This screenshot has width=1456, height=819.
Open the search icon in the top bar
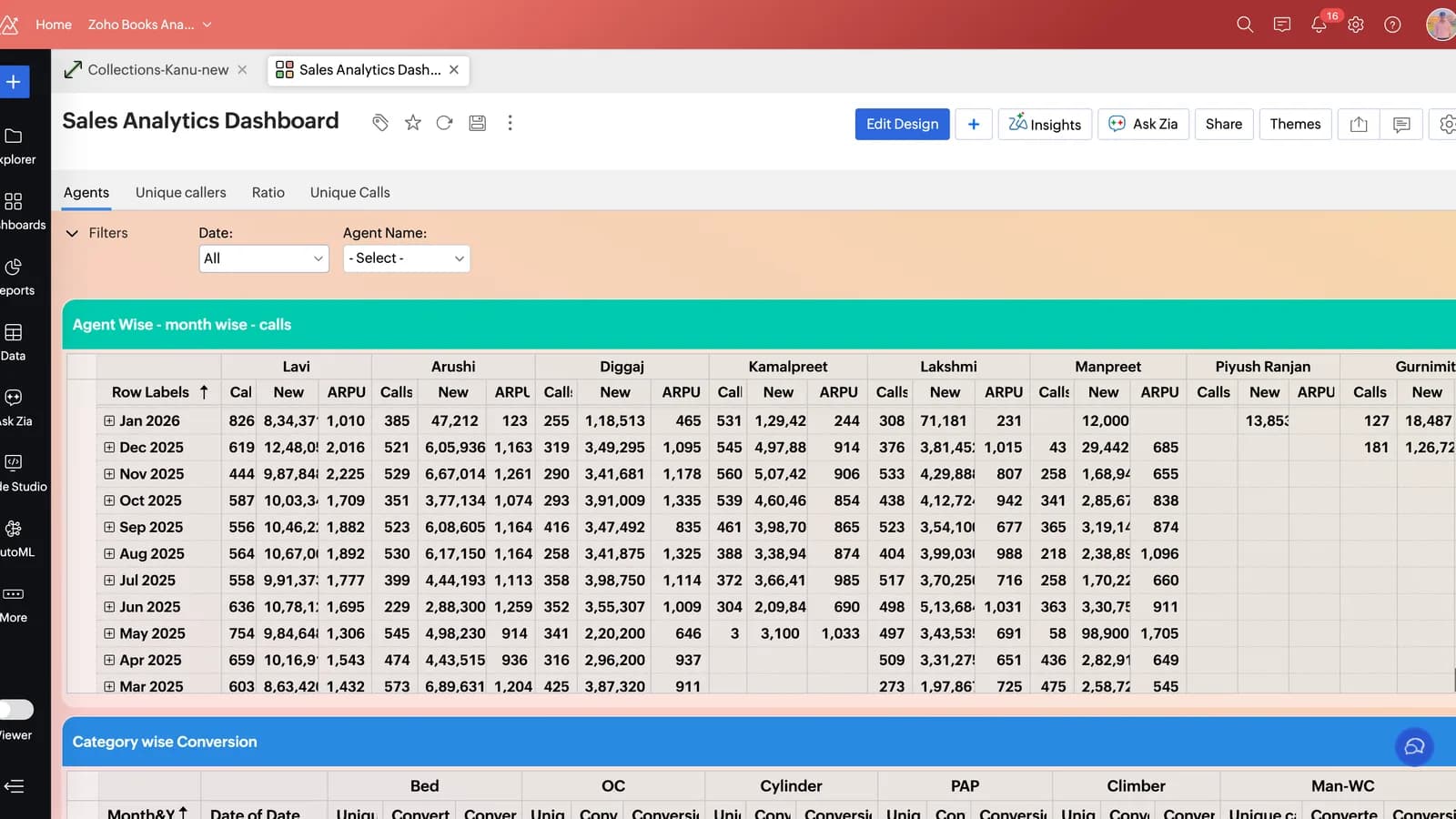(1245, 25)
